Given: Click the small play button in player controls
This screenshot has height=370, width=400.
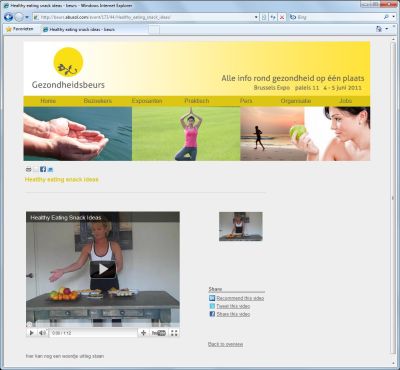Looking at the screenshot, I should tap(31, 333).
